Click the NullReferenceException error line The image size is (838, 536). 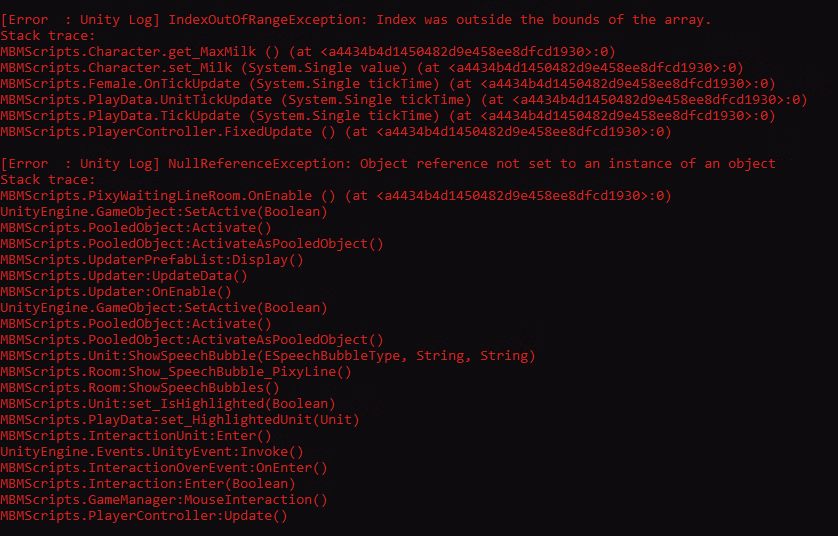tap(388, 163)
